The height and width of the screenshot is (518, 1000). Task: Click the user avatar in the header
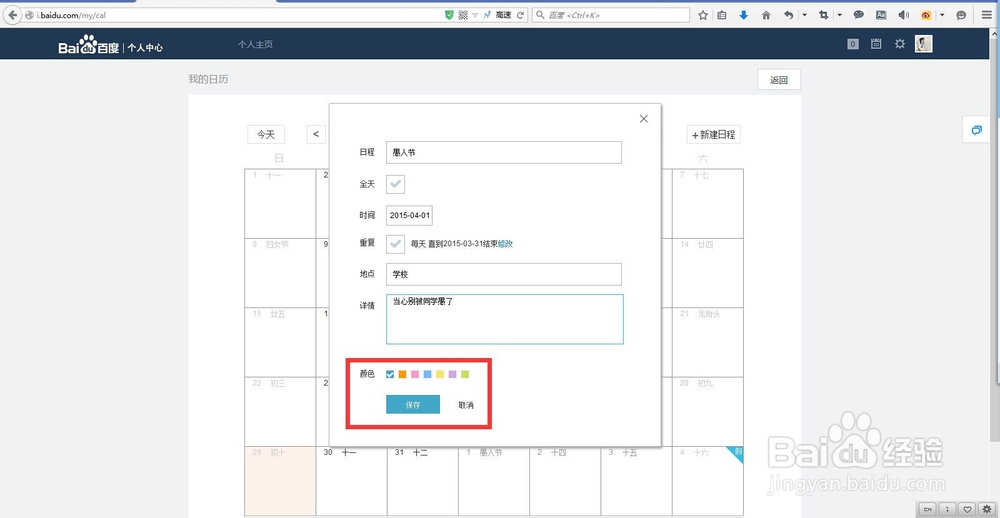pos(923,44)
